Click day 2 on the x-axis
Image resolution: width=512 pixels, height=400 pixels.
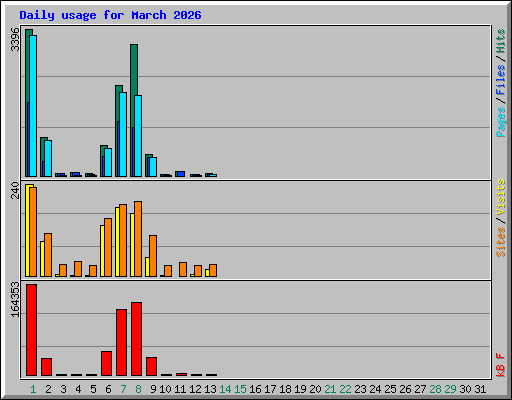point(48,389)
